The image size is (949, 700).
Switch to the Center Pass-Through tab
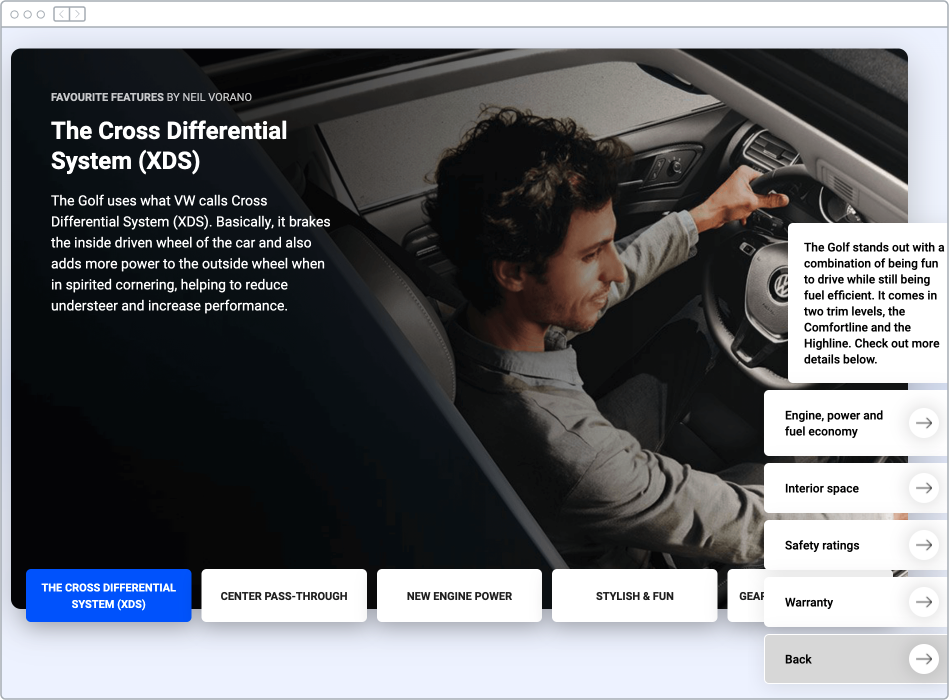(x=284, y=595)
